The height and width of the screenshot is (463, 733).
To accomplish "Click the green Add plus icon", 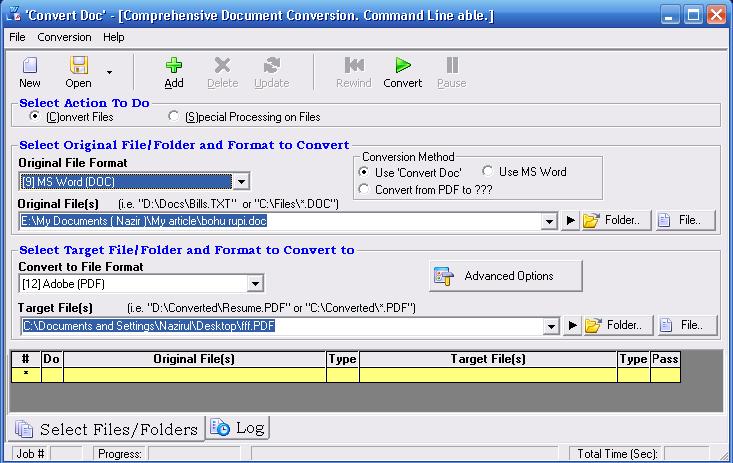I will (x=174, y=65).
